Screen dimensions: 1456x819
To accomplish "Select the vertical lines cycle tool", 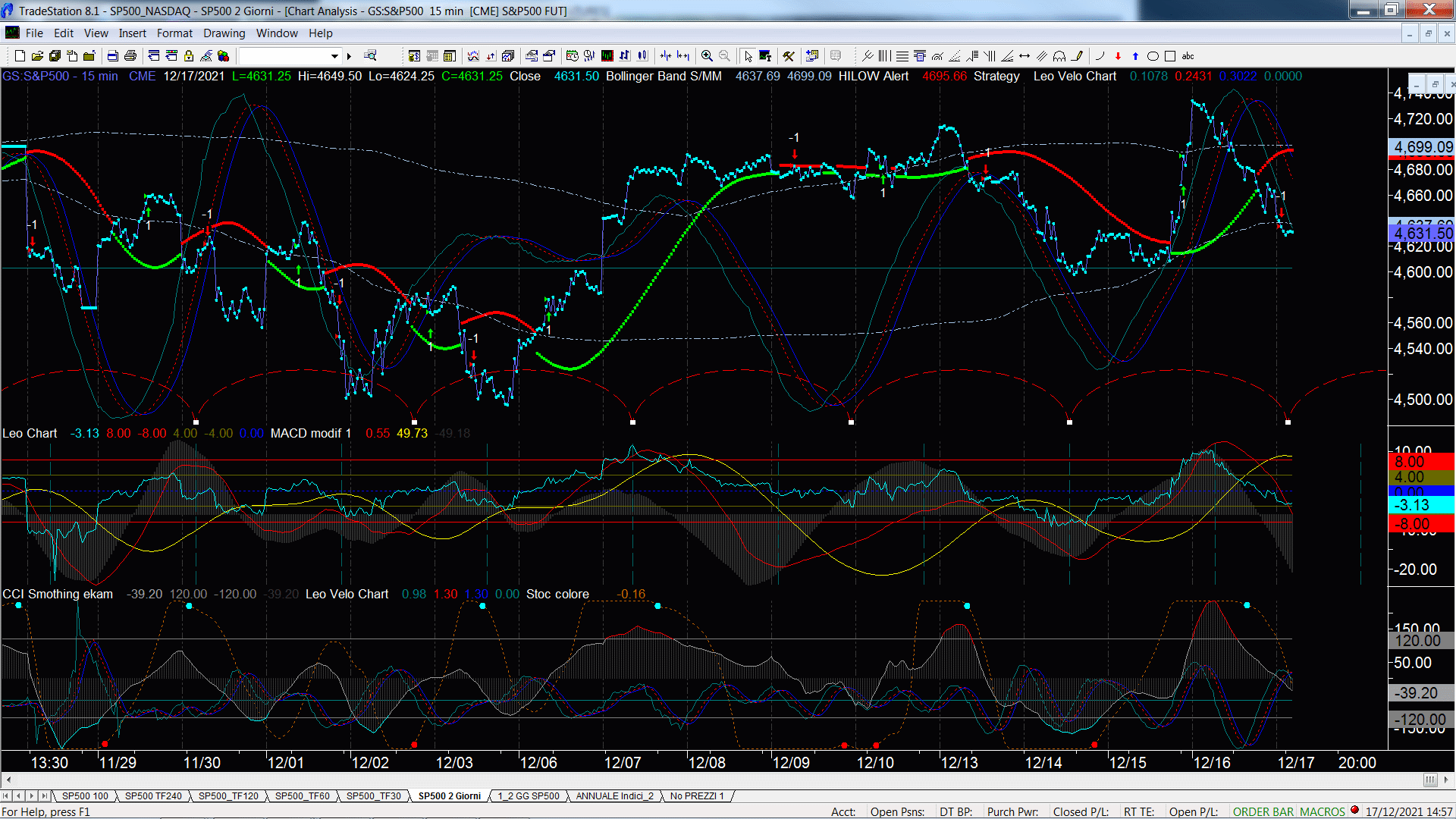I will 884,56.
